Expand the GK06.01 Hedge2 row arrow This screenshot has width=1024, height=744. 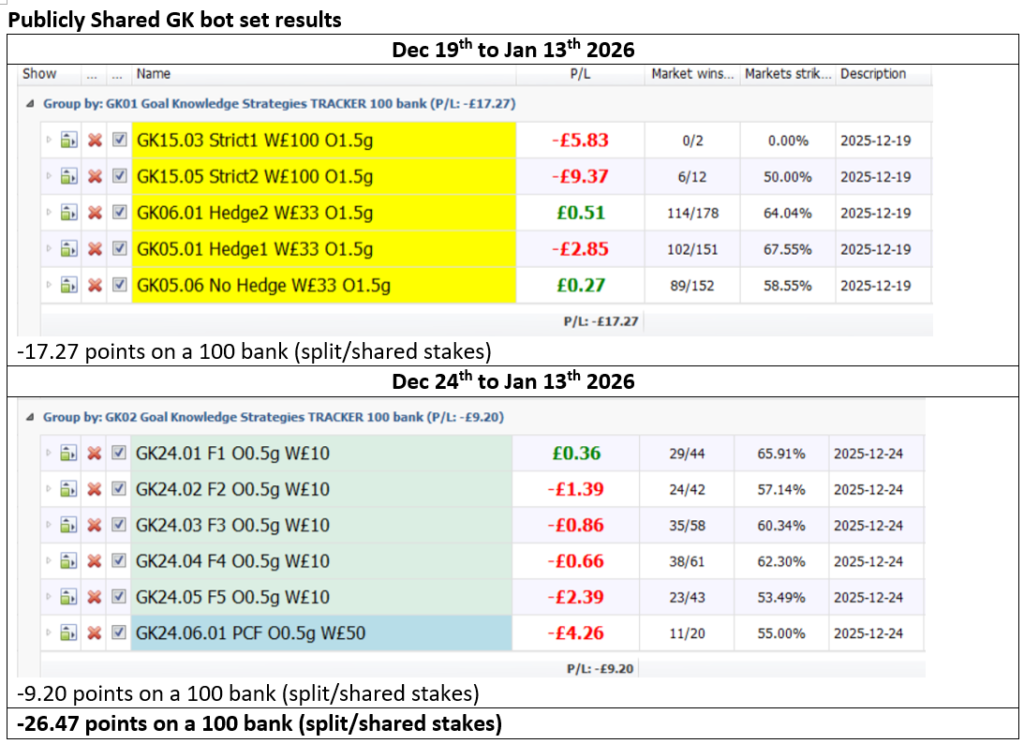click(49, 213)
